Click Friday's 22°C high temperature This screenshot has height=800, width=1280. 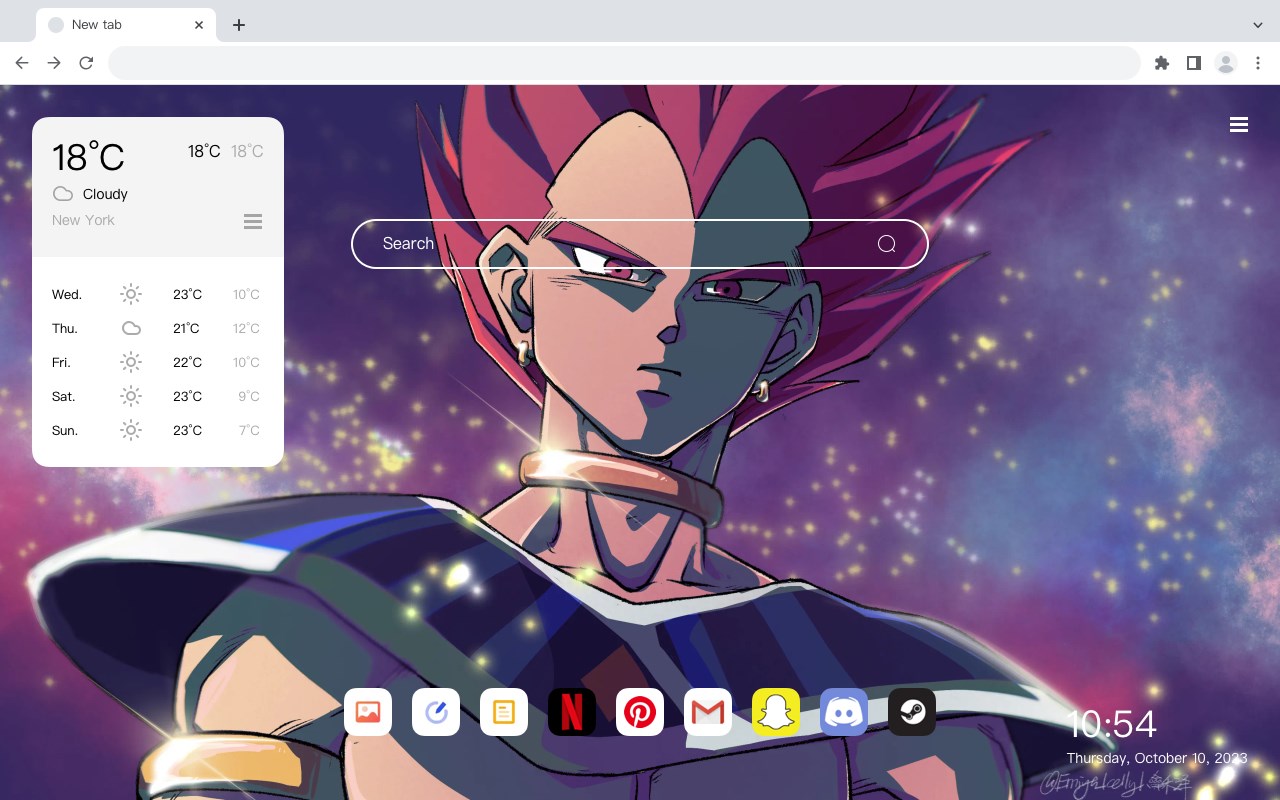(x=187, y=362)
